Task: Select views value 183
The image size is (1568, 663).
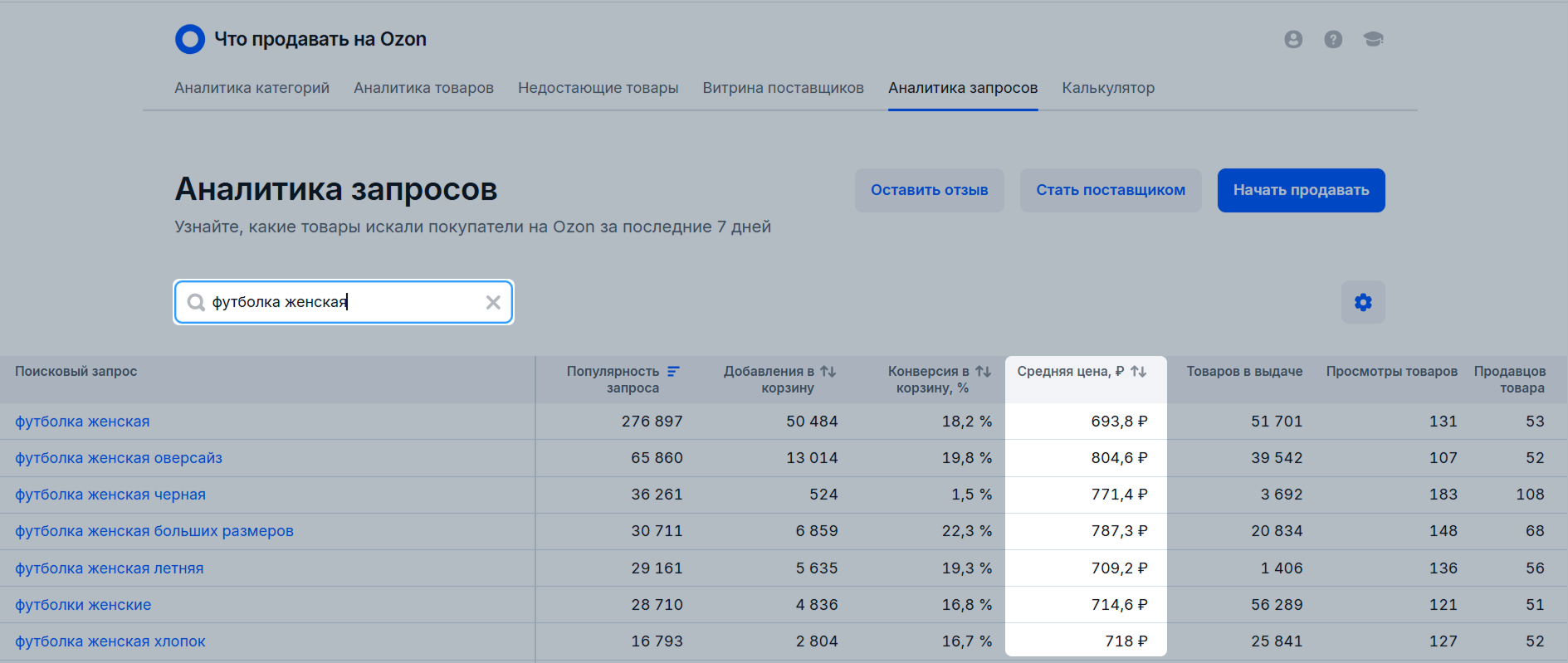Action: [x=1443, y=495]
